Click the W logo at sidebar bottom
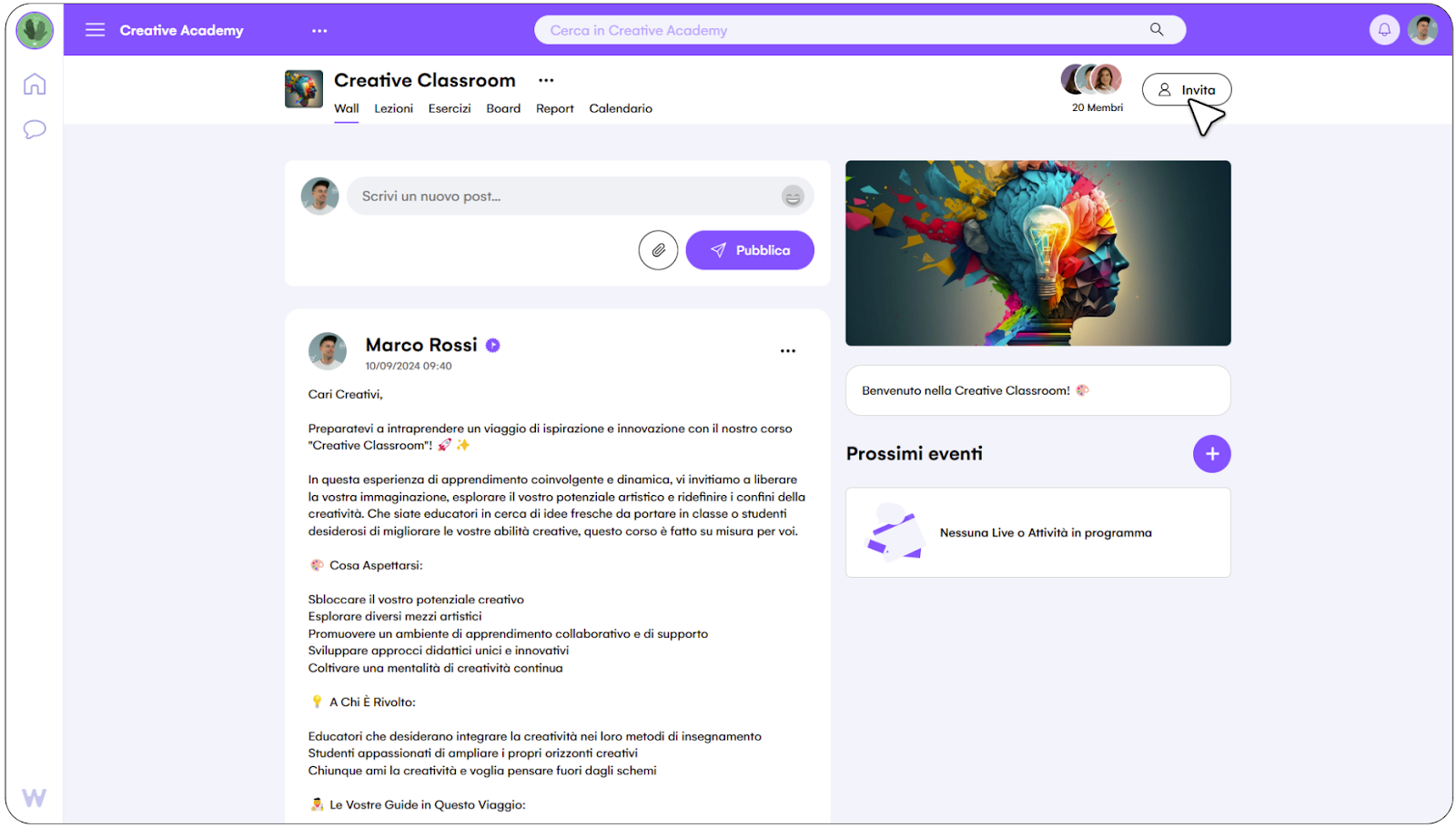 click(x=34, y=798)
